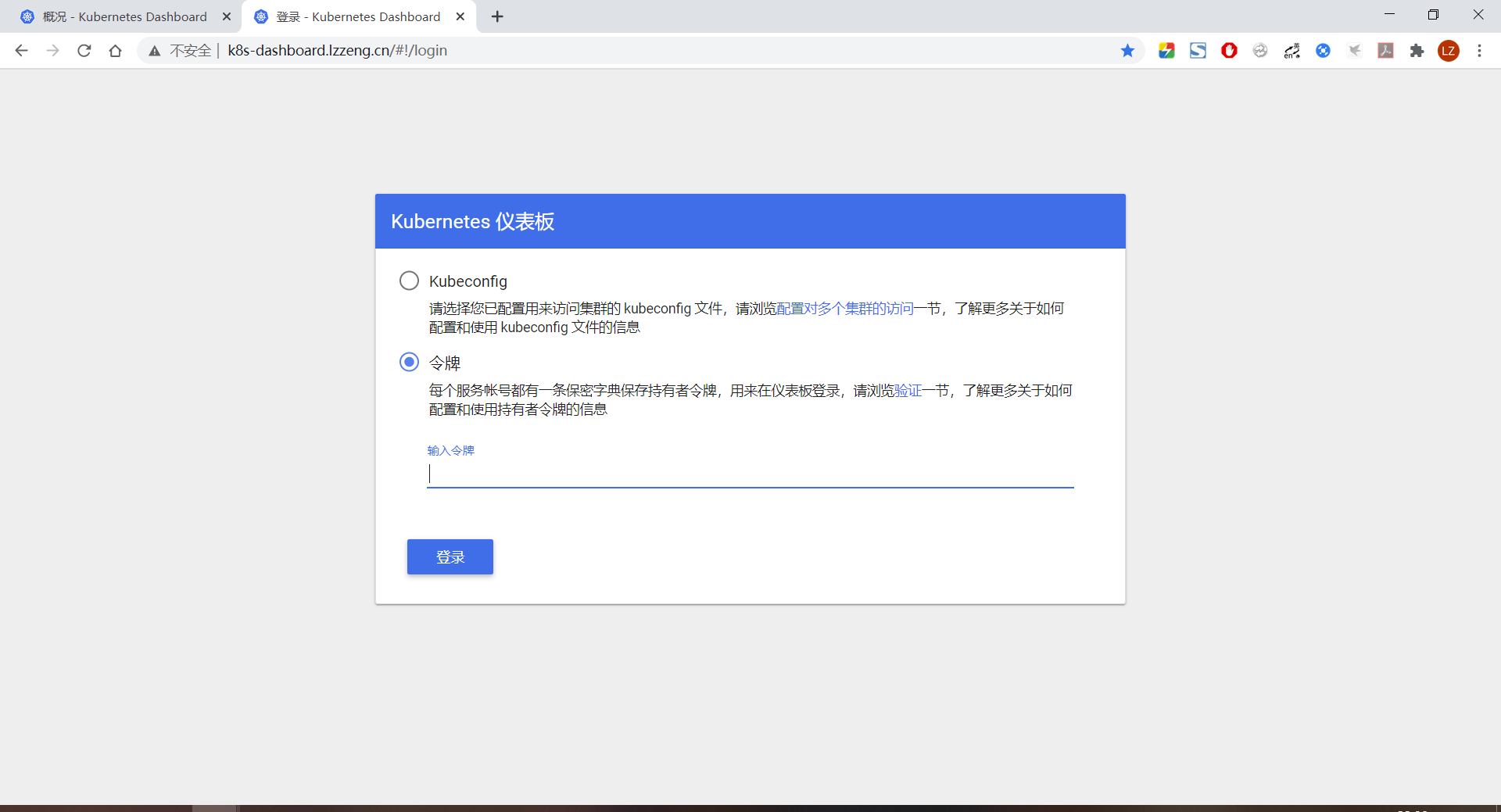Open the 验证 authentication link
The width and height of the screenshot is (1501, 812).
click(908, 391)
